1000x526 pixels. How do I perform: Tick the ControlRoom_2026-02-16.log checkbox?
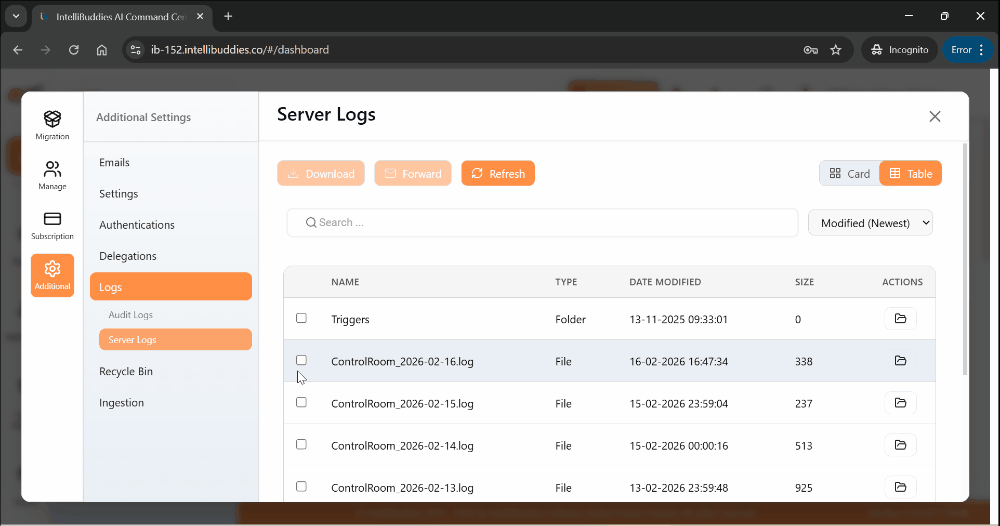click(x=301, y=360)
